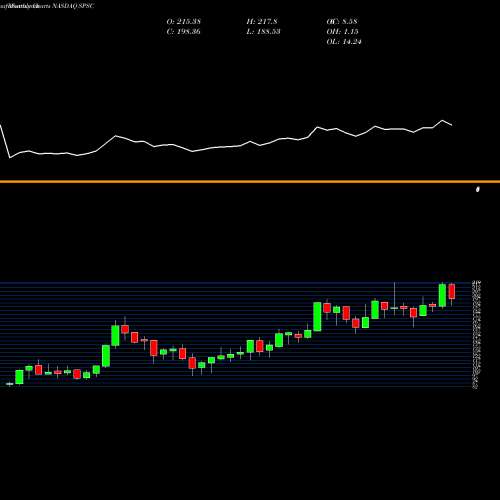Click the 'OC: 8.58' value
Screen dimensions: 500x500
[x=342, y=22]
